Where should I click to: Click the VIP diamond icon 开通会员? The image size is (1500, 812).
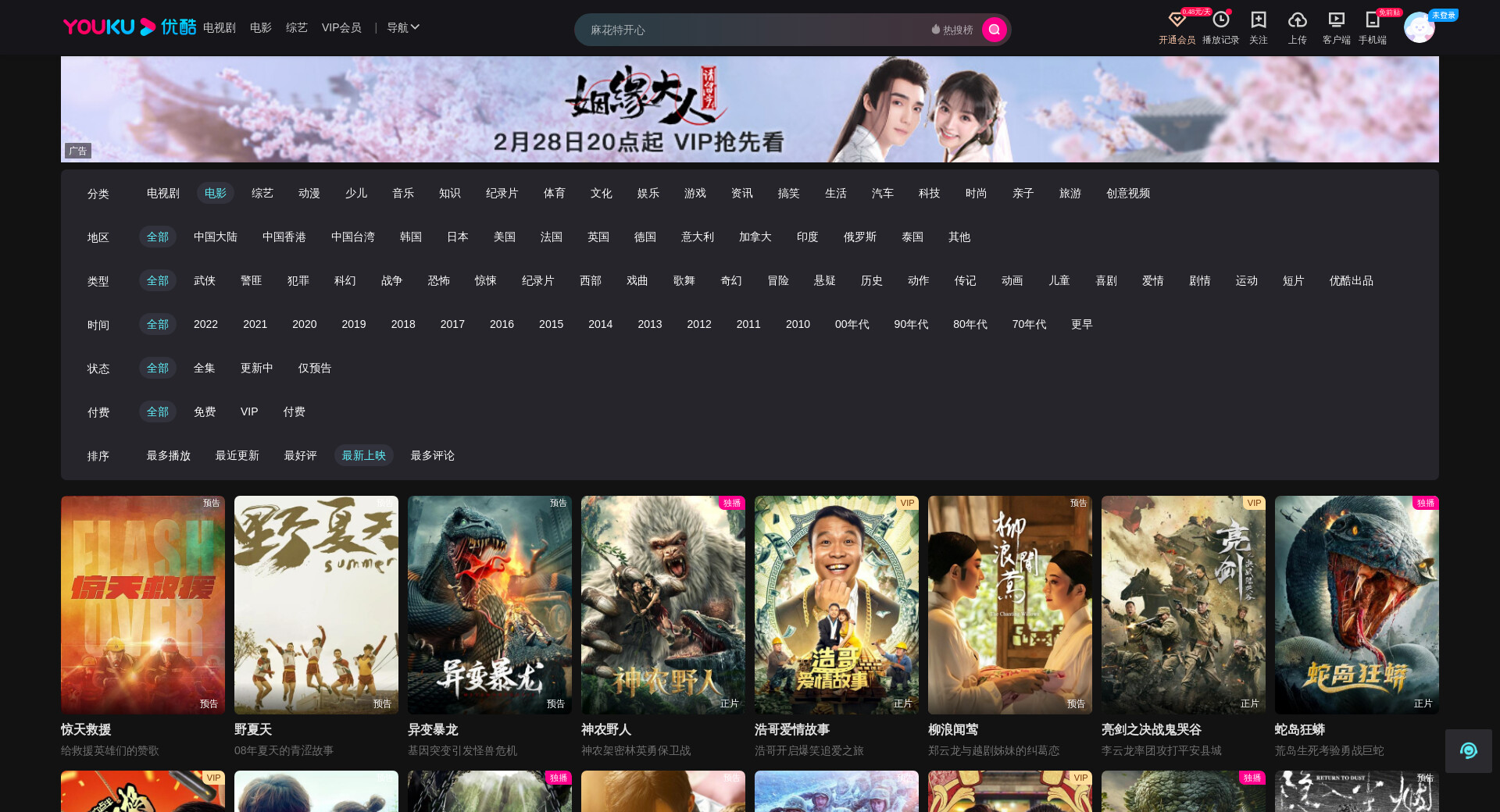(1177, 27)
